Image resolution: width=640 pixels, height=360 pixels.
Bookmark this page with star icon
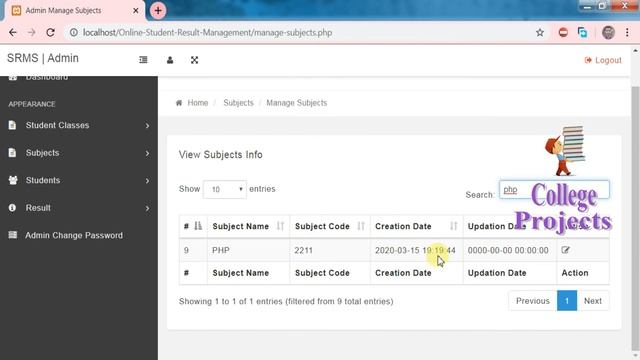coord(540,32)
